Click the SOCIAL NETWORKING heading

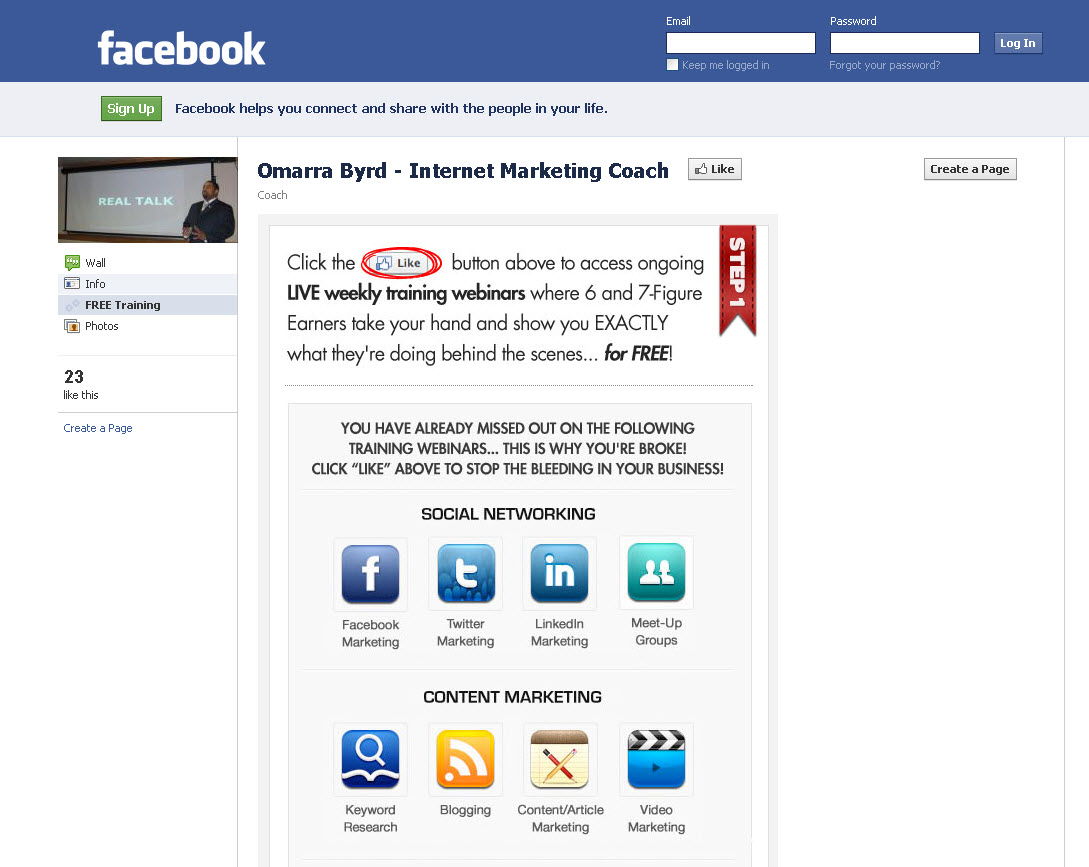click(x=508, y=514)
